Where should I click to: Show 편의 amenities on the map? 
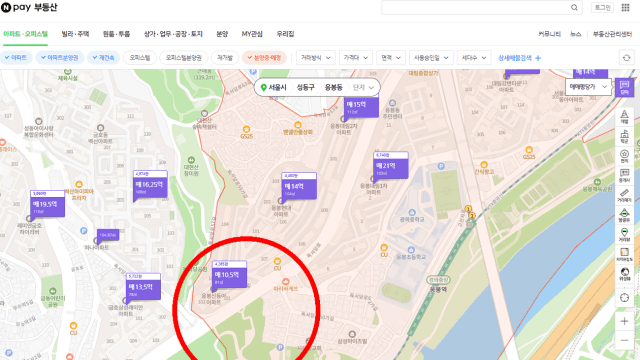pyautogui.click(x=624, y=156)
